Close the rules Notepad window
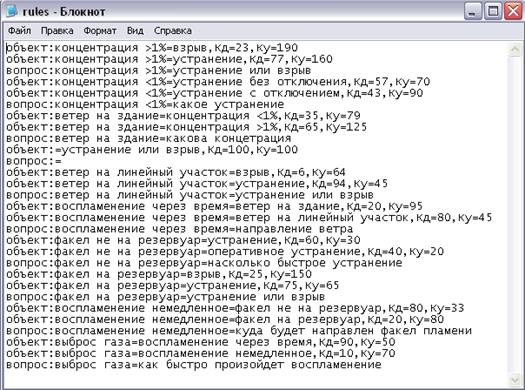The image size is (525, 390). click(513, 11)
